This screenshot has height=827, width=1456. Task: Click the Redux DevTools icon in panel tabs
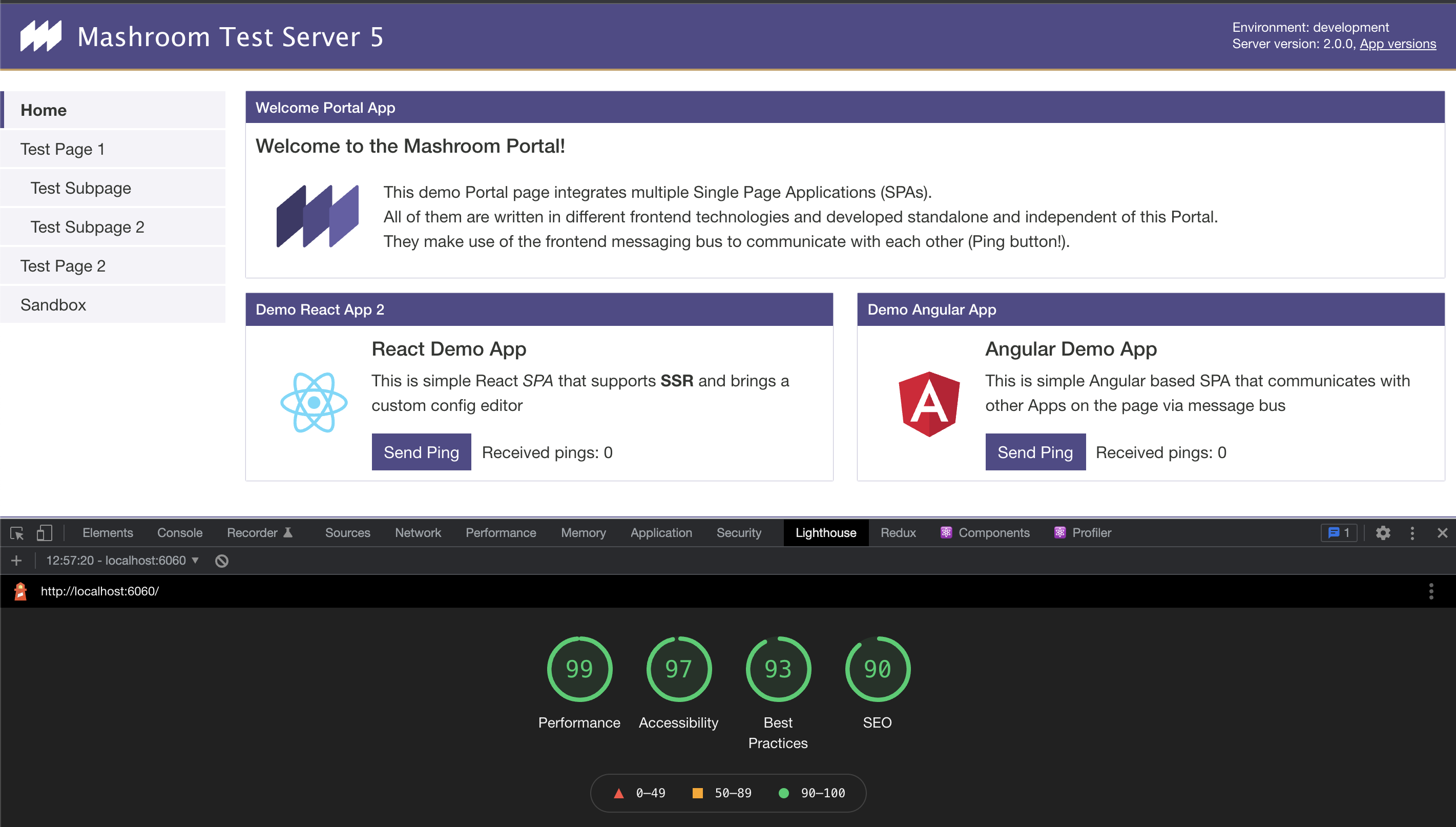coord(897,531)
